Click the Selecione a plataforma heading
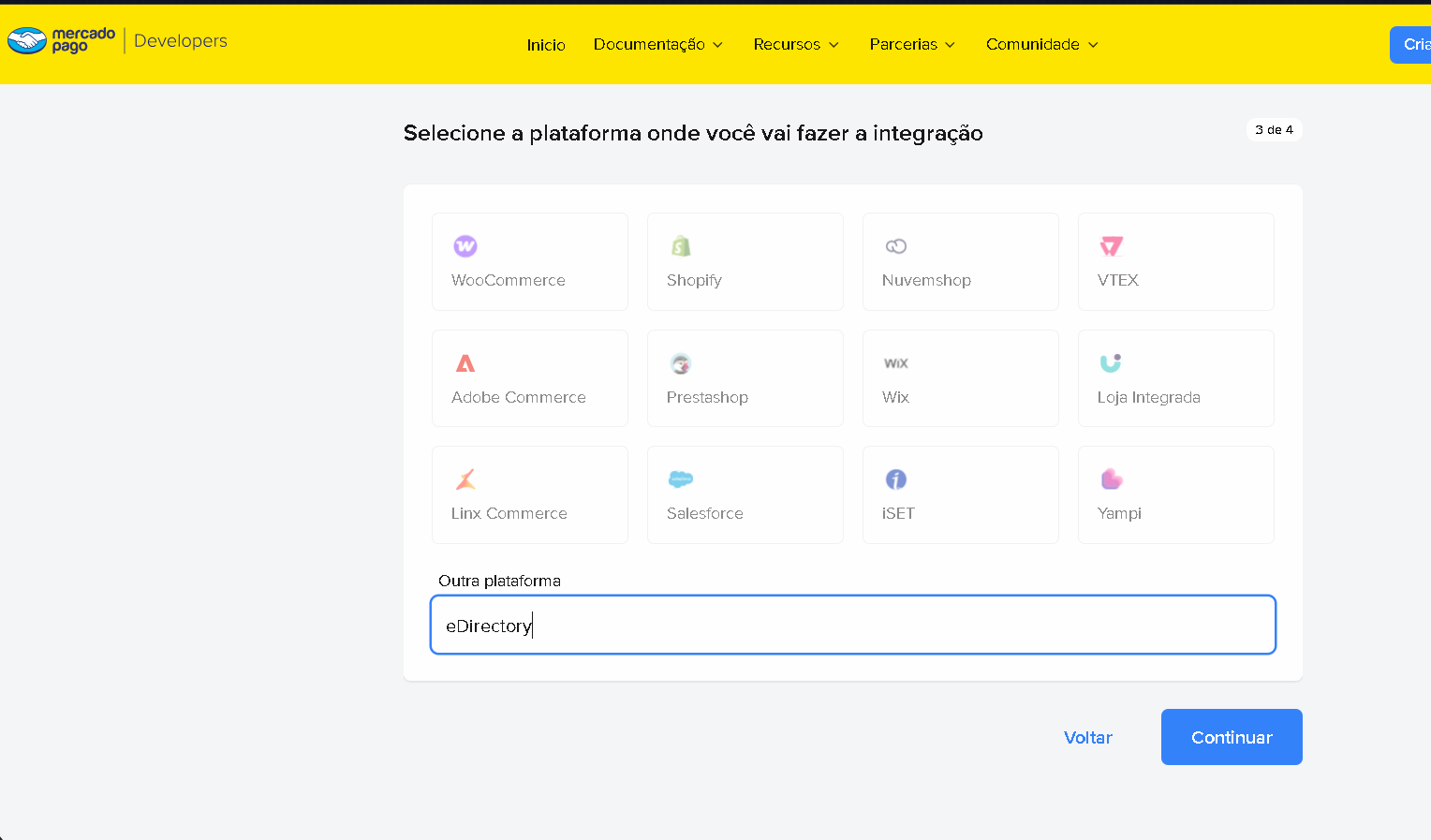This screenshot has height=840, width=1431. coord(693,133)
